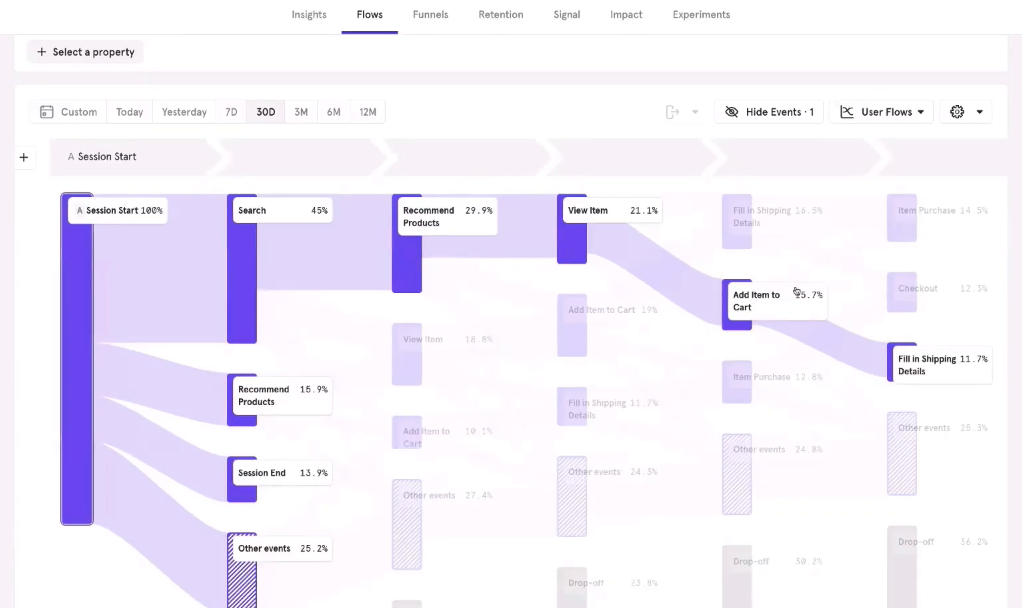Choose the 30D date range
1022x608 pixels.
pyautogui.click(x=265, y=112)
